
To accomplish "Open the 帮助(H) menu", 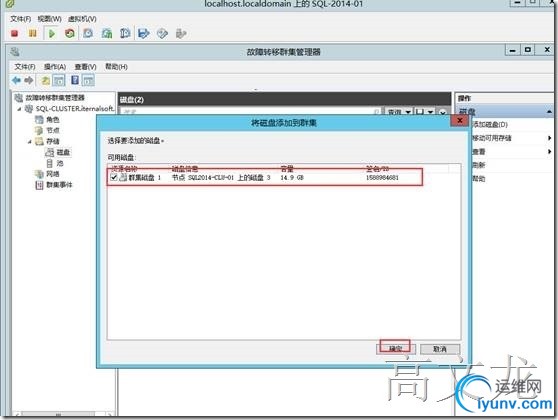I will pyautogui.click(x=116, y=67).
